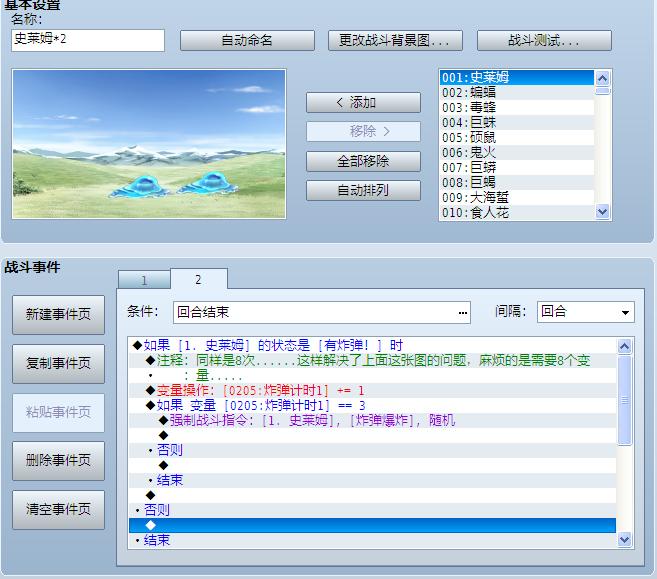The height and width of the screenshot is (579, 657).
Task: Select the right slime in battle preview
Action: (208, 183)
